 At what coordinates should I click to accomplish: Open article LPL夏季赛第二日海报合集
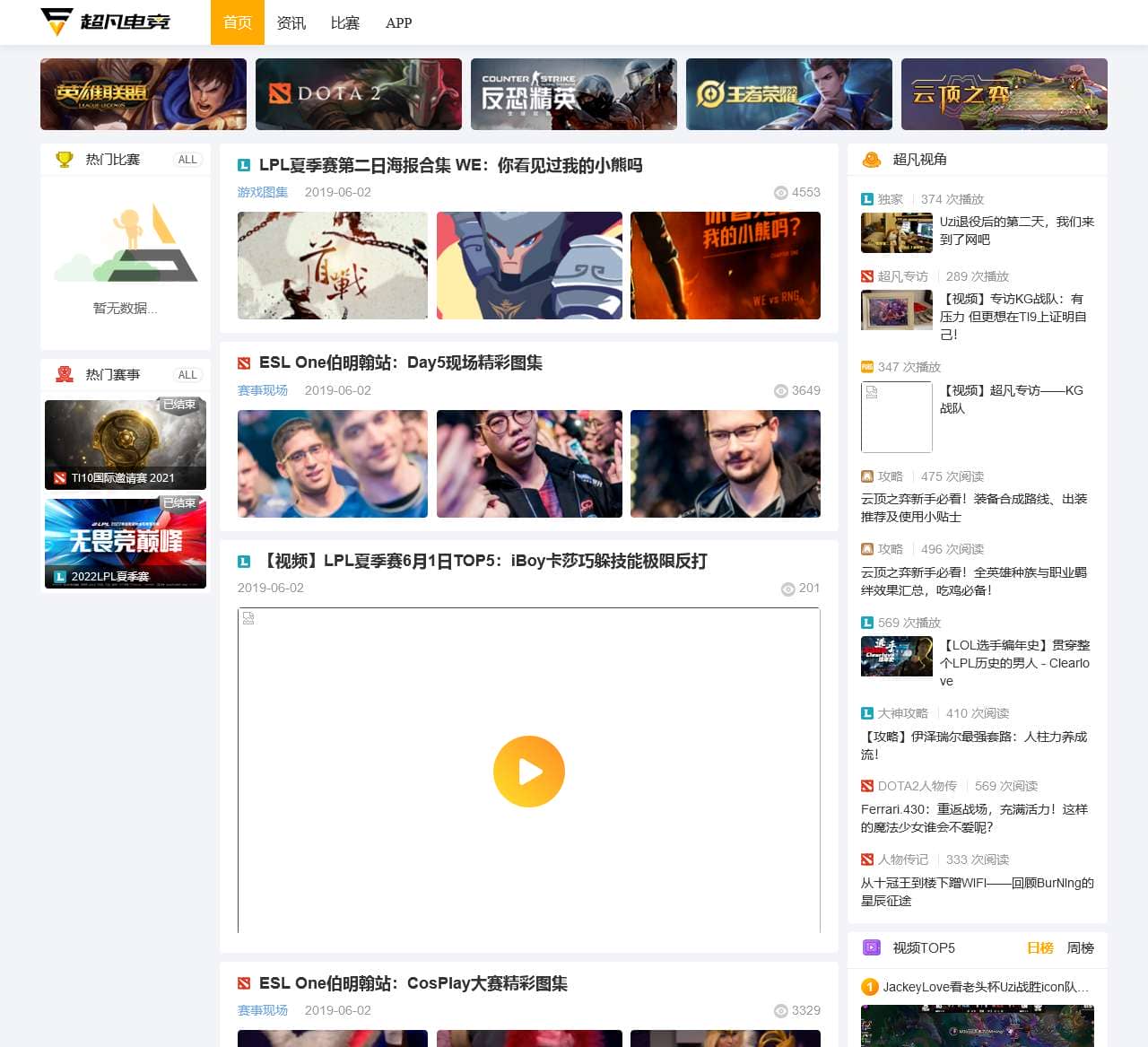(x=450, y=165)
